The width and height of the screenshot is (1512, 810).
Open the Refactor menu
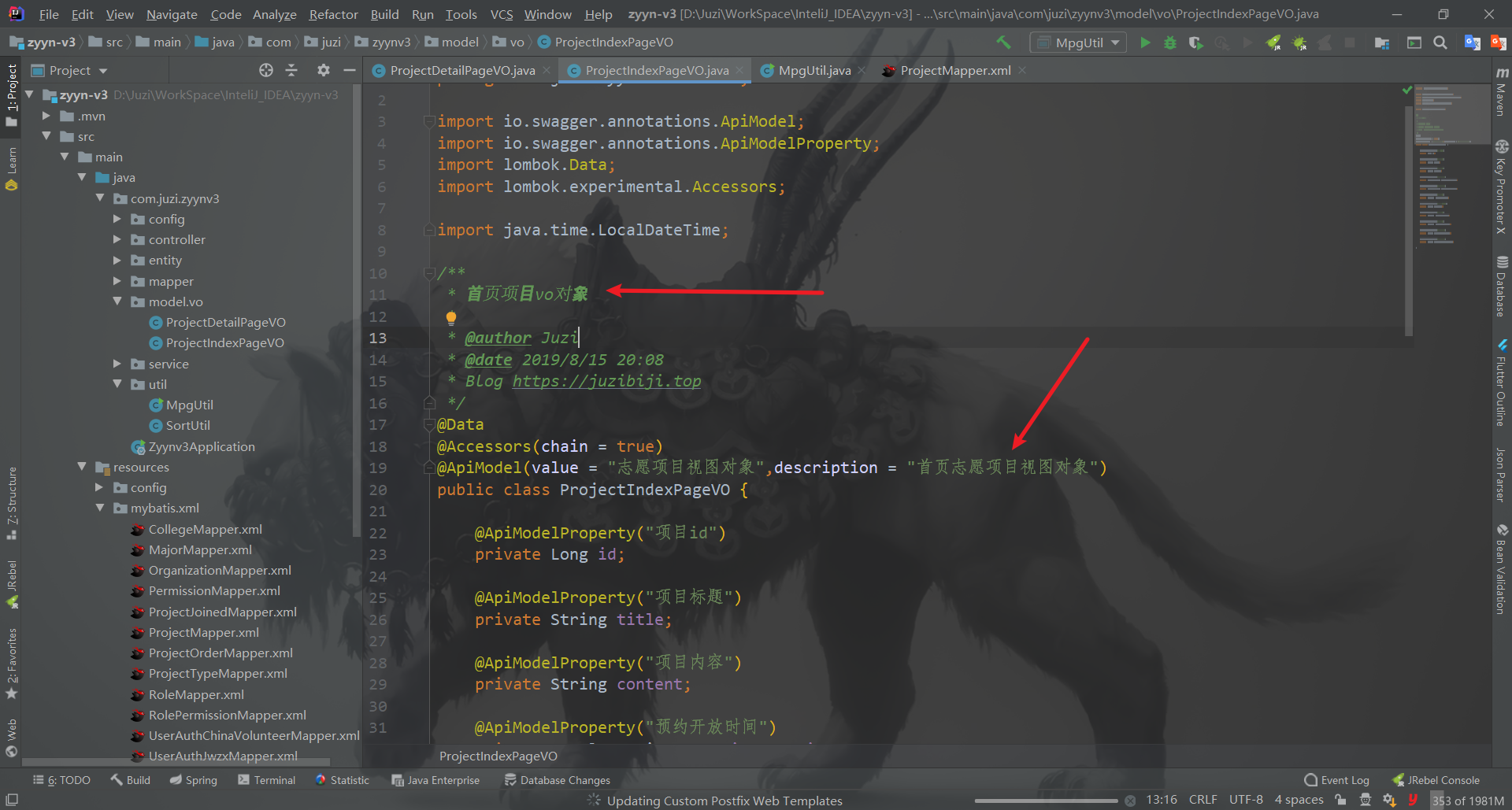point(333,14)
